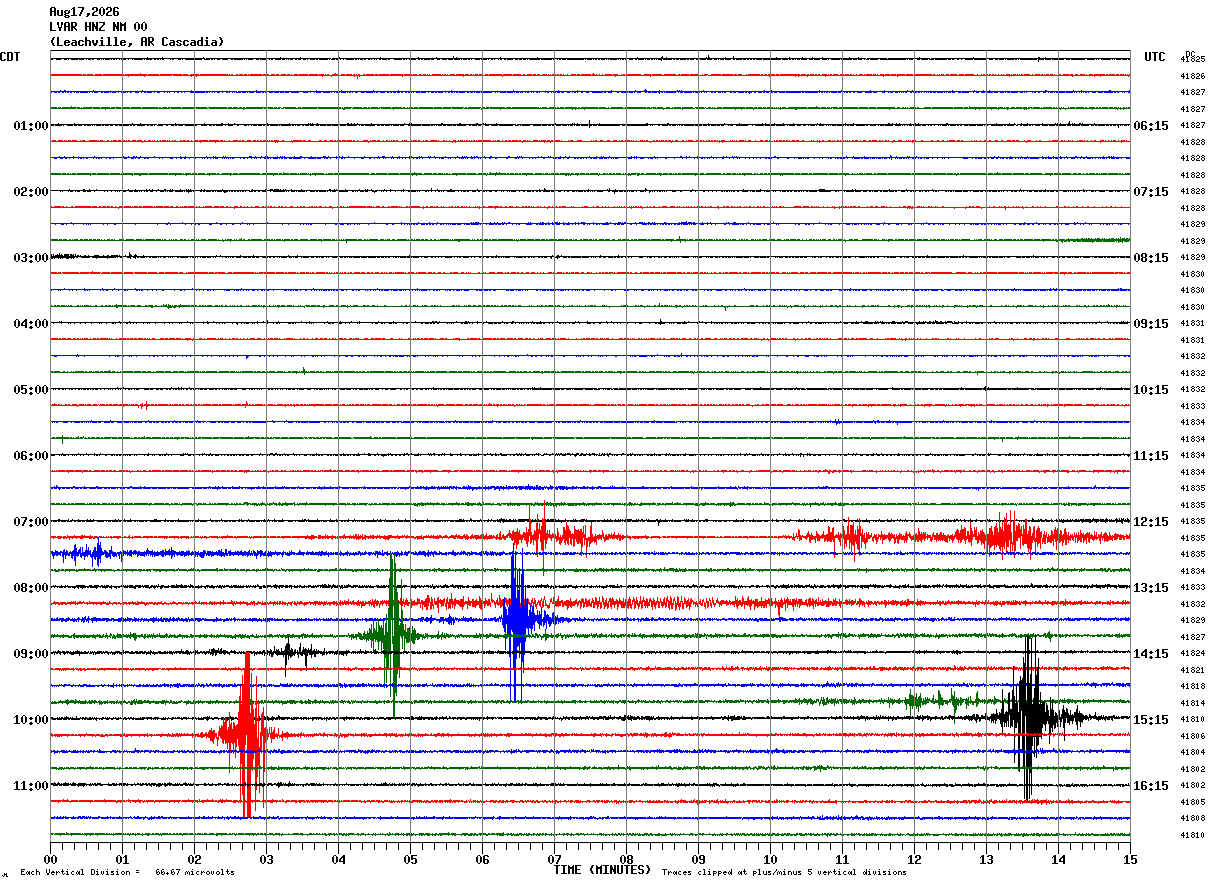Viewport: 1210px width, 886px height.
Task: Click minute tick label 02 on bottom axis
Action: coord(194,860)
